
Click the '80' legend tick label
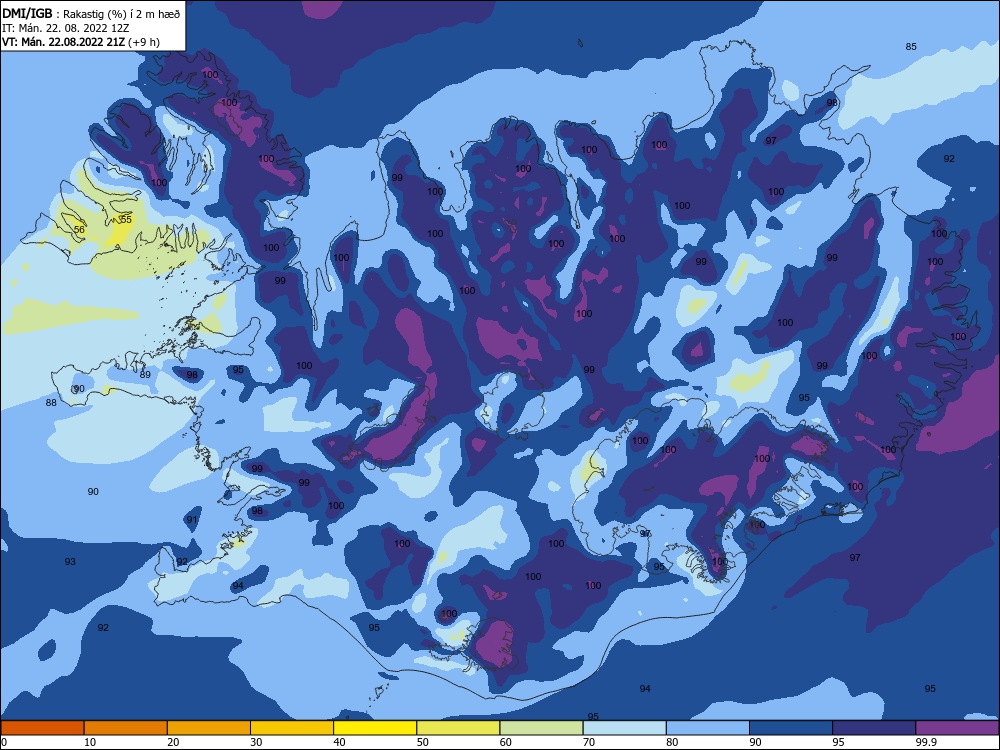click(x=672, y=742)
